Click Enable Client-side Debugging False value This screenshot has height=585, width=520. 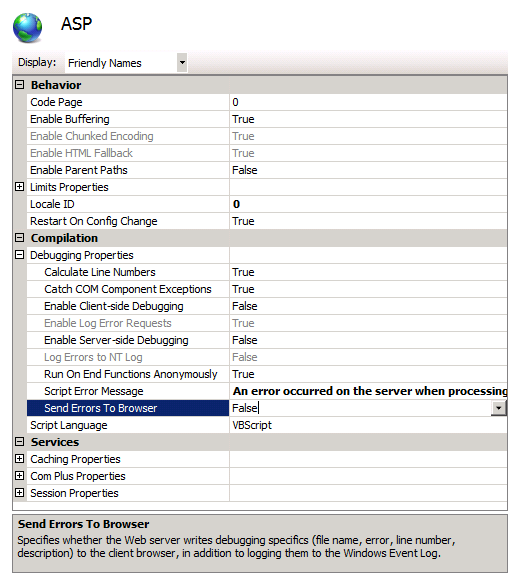point(368,306)
